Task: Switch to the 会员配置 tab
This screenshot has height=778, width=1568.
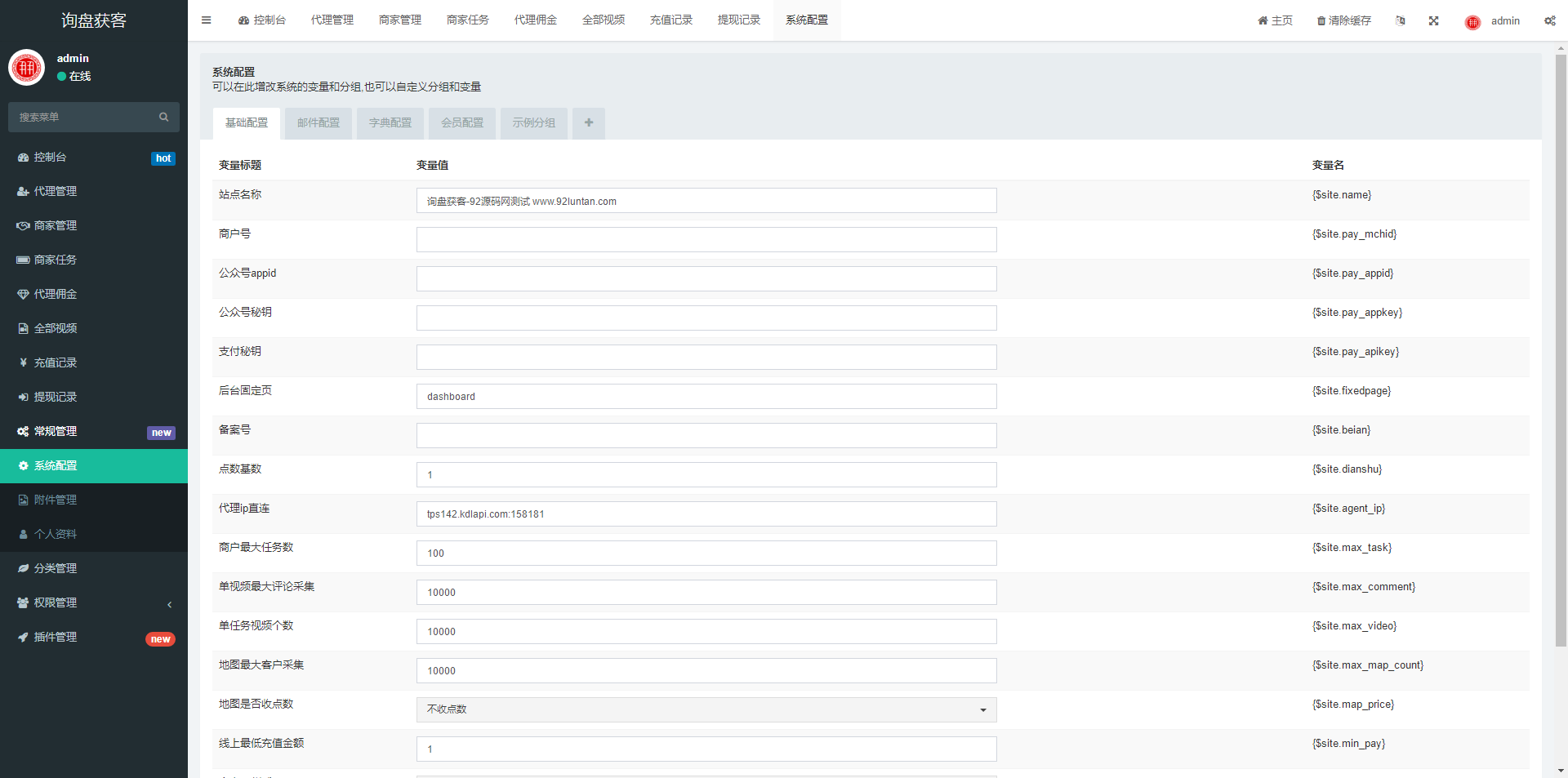Action: 461,123
